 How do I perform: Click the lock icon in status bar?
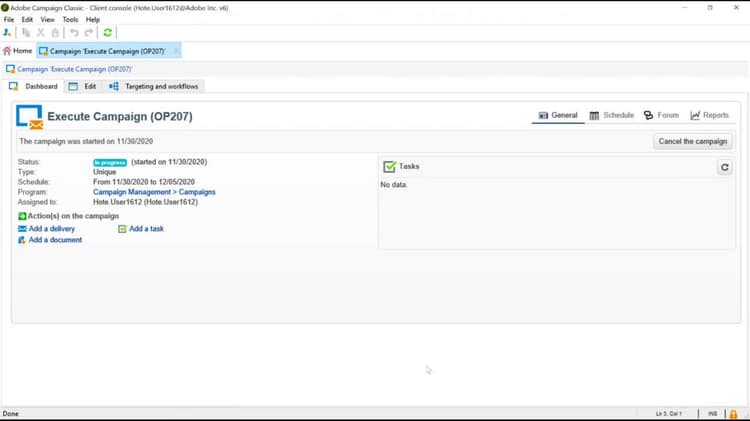733,414
